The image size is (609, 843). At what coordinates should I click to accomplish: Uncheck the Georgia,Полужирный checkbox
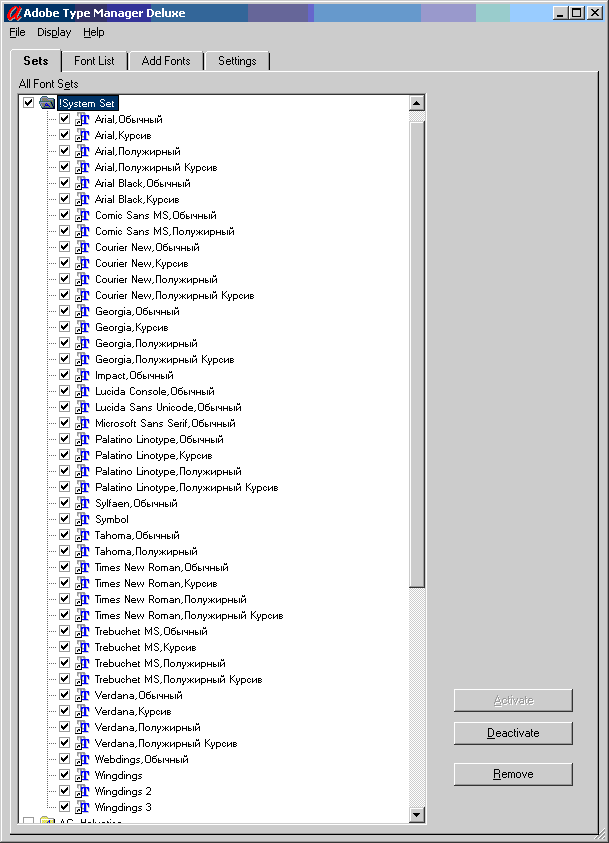click(65, 342)
